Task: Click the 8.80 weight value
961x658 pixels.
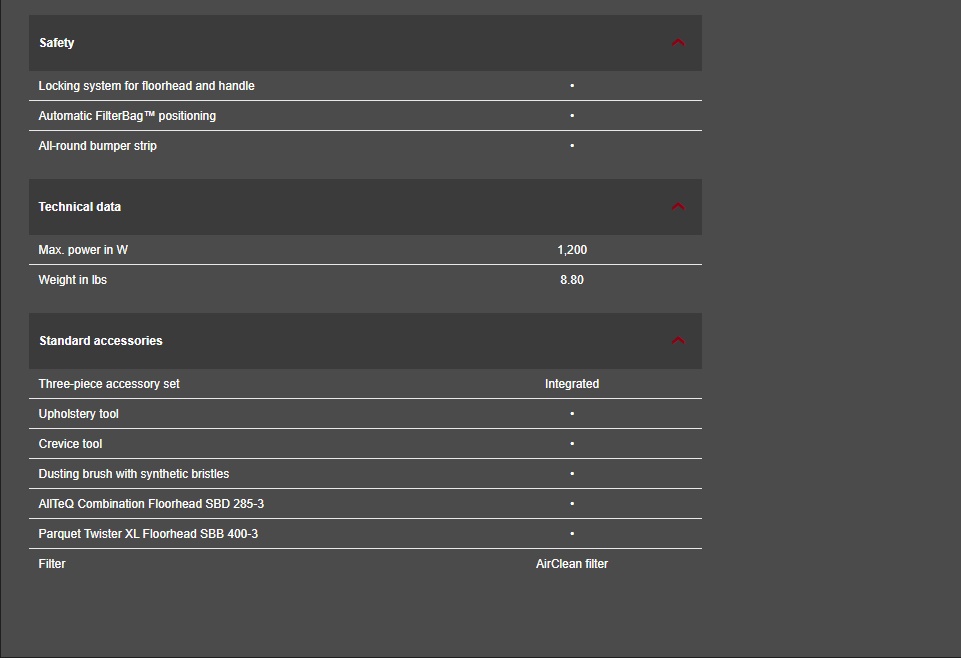Action: [572, 280]
